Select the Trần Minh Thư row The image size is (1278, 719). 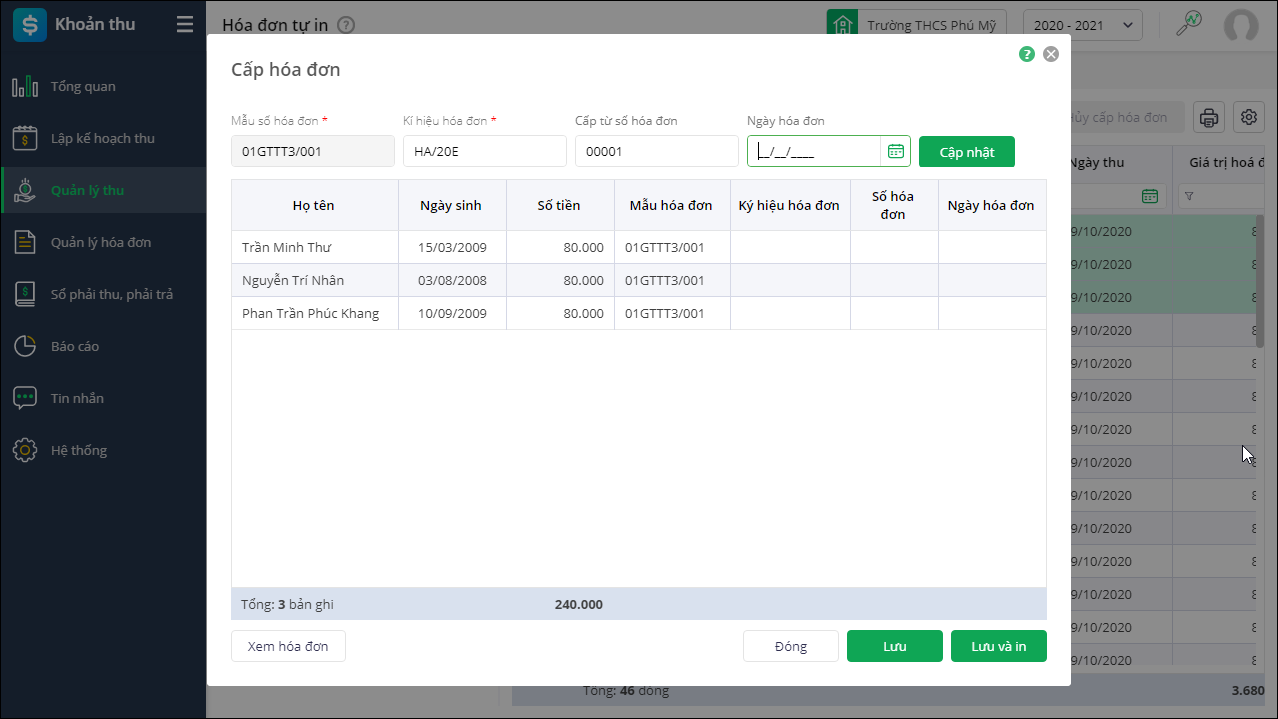coord(639,247)
